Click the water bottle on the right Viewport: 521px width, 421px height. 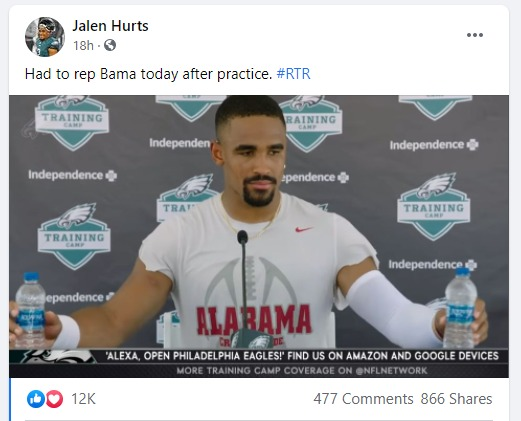[461, 308]
